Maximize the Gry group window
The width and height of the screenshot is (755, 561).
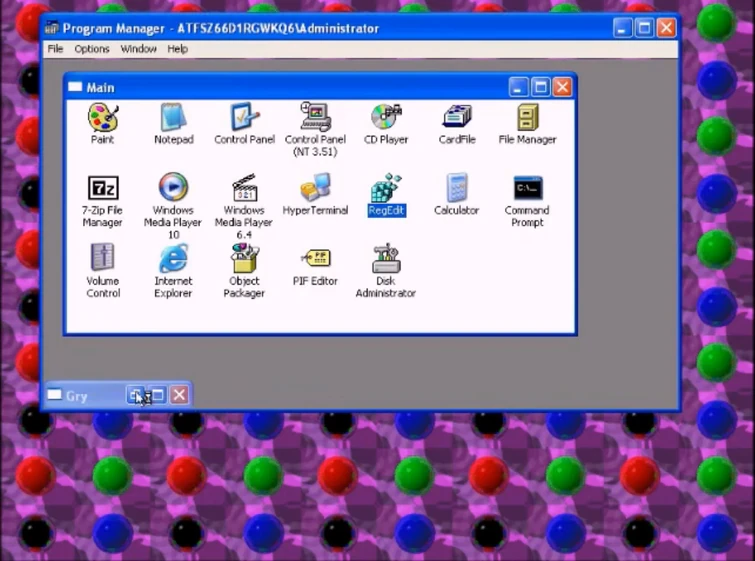tap(158, 395)
